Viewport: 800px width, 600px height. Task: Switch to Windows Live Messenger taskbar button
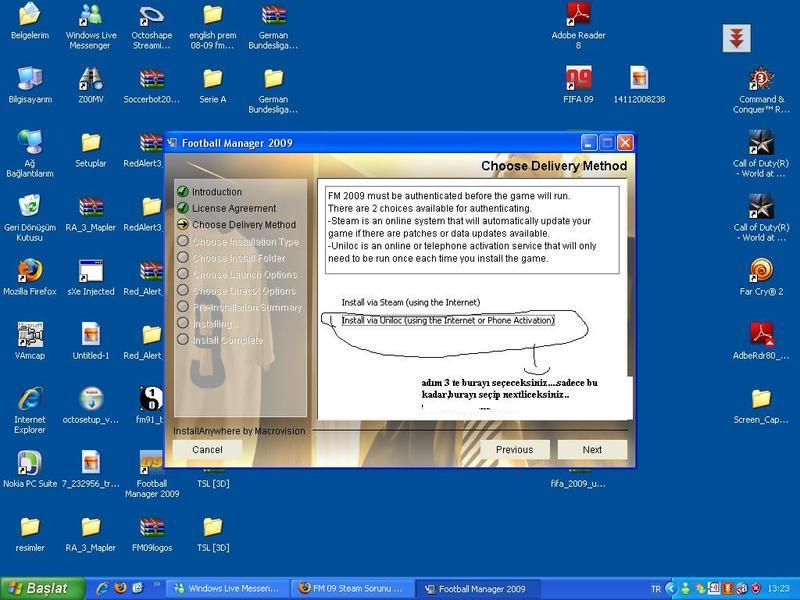point(227,588)
